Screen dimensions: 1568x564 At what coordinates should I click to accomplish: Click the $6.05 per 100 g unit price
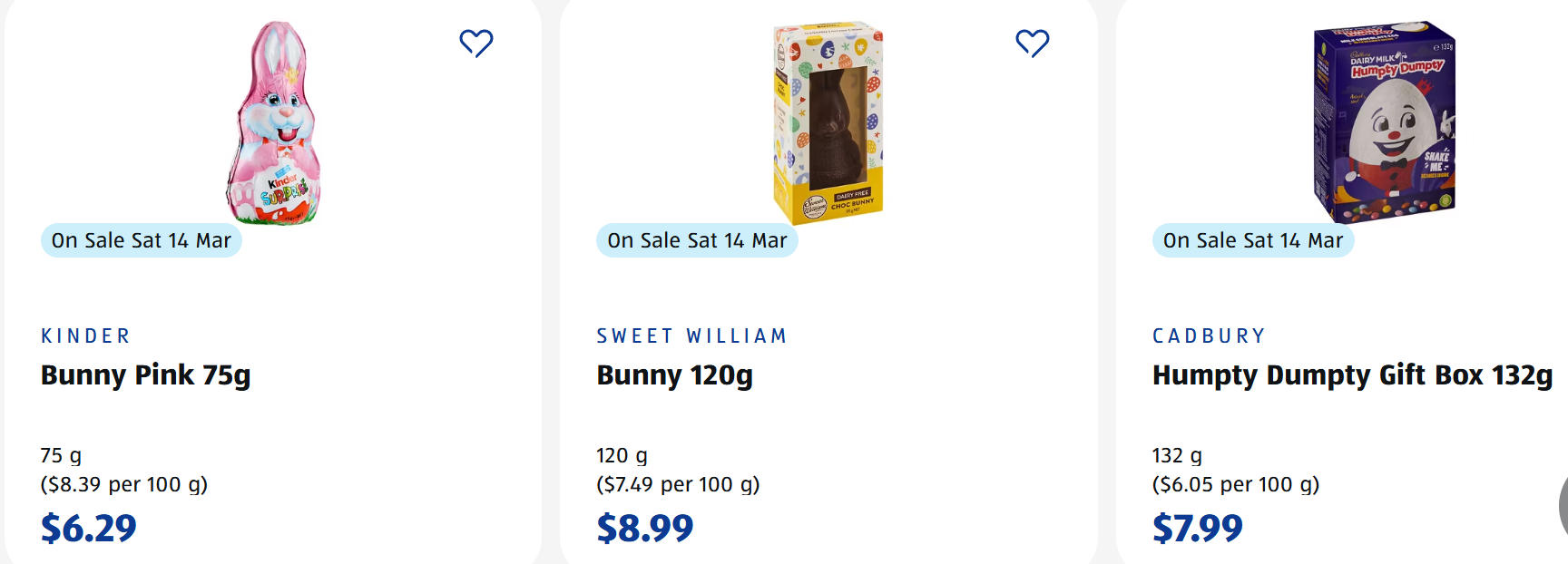coord(1236,484)
